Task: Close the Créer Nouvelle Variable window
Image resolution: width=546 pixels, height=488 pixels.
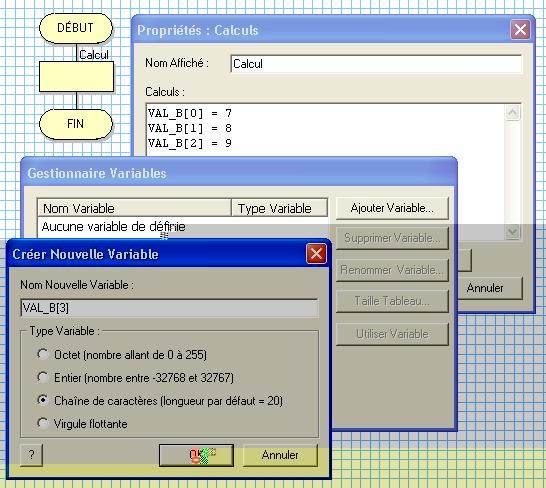Action: coord(316,254)
